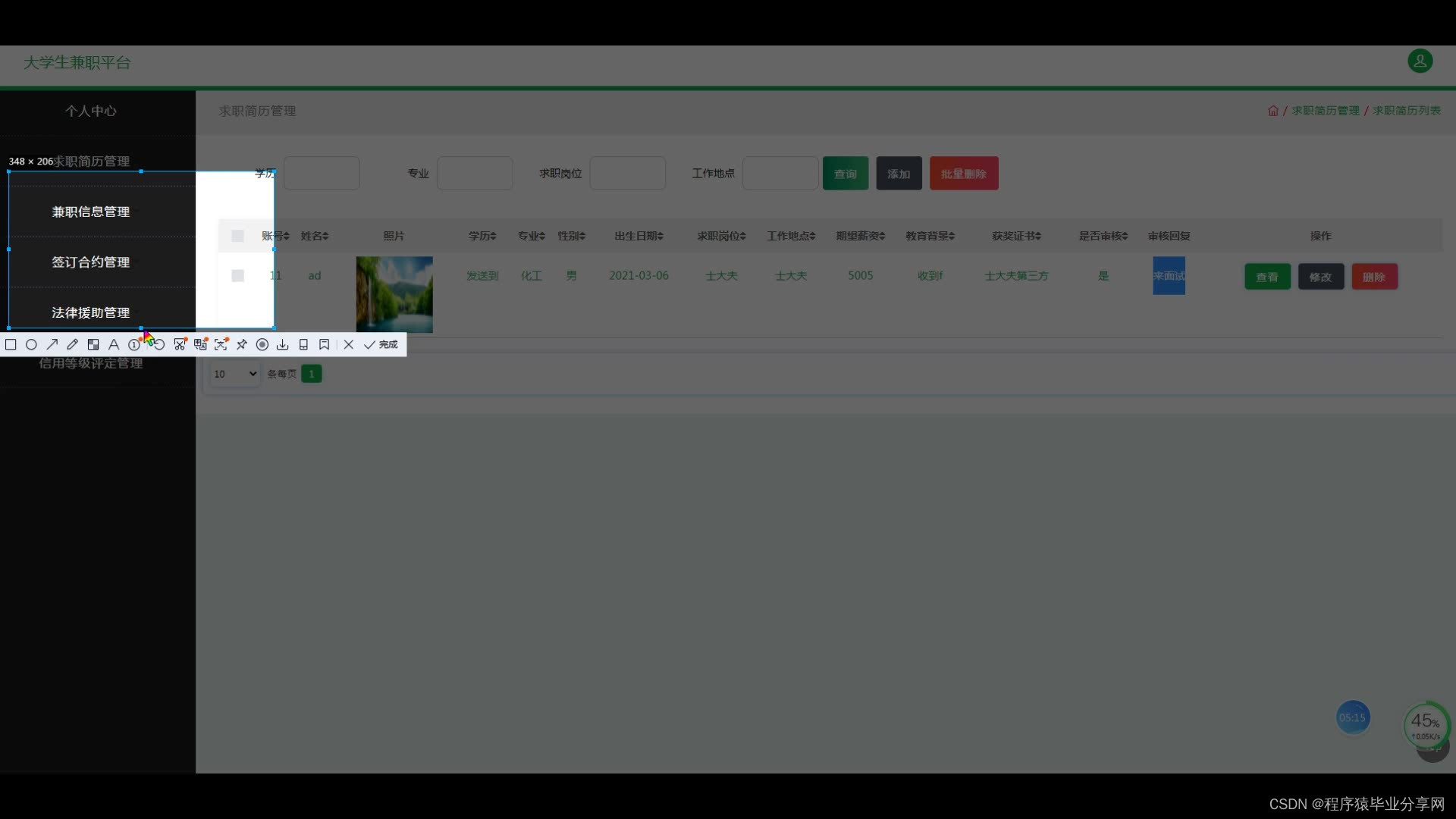Sort table by 出生日期 column
This screenshot has height=819, width=1456.
click(x=639, y=236)
